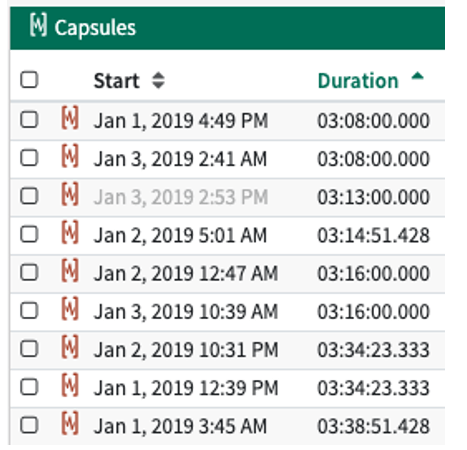Select checkbox for Jan 1, 2019 12:39 PM capsule
Screen dimensions: 467x450
point(29,387)
